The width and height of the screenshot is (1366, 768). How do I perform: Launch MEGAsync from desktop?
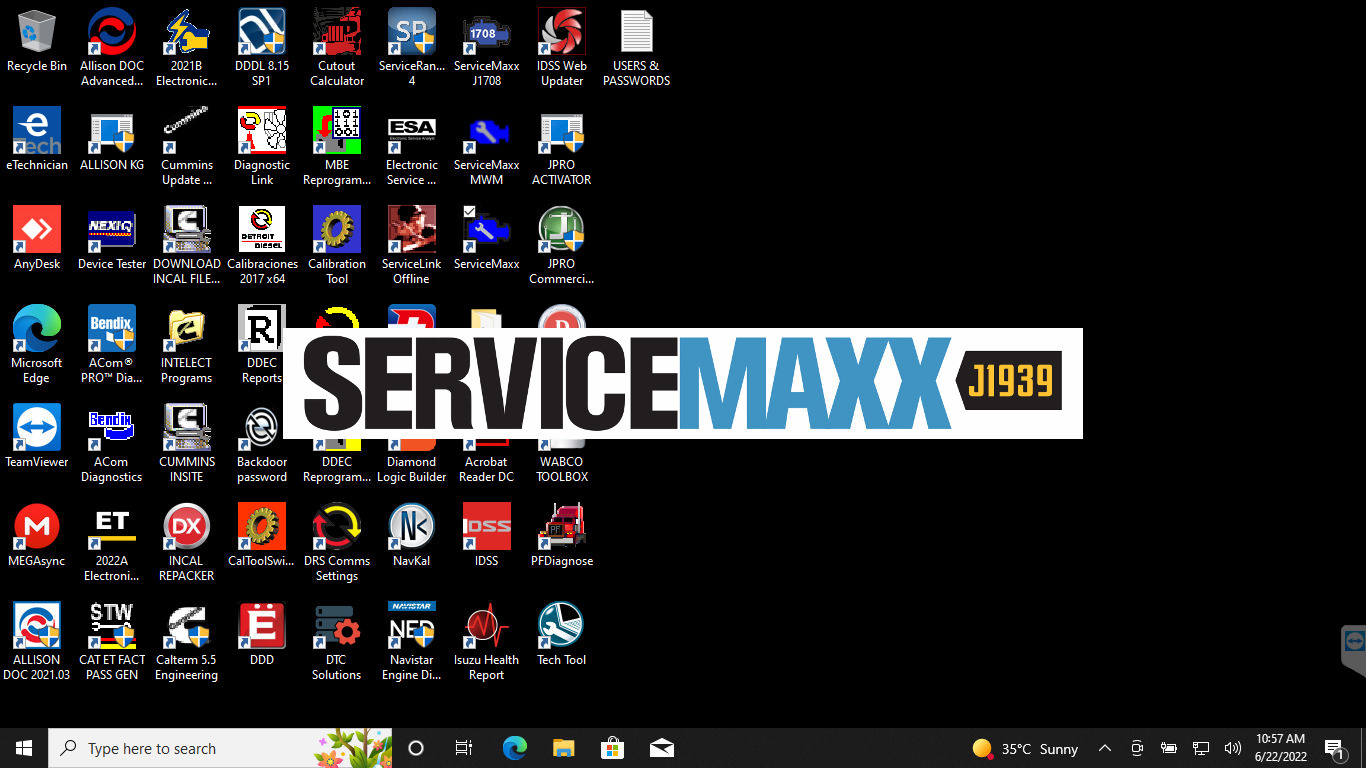tap(37, 536)
